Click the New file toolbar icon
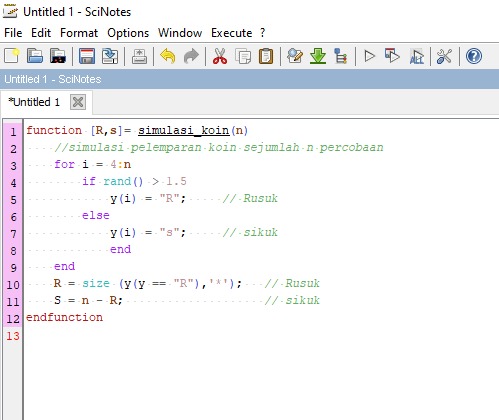Viewport: 499px width, 420px height. pos(12,56)
